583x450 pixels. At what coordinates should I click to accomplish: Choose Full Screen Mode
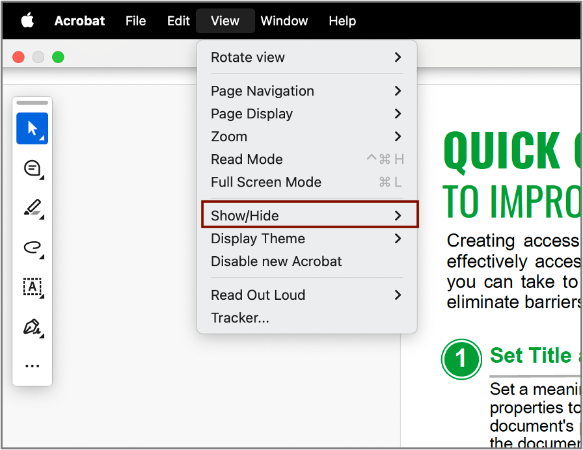307,182
